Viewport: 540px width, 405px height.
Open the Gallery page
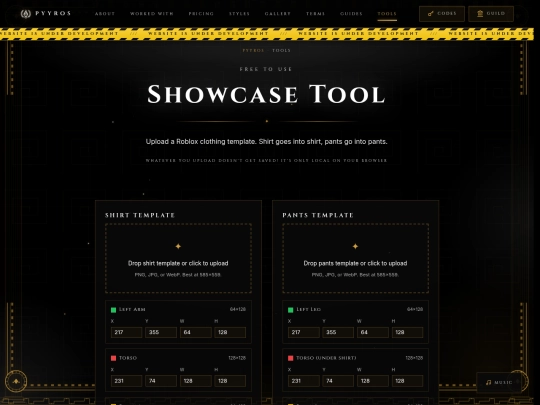[278, 14]
